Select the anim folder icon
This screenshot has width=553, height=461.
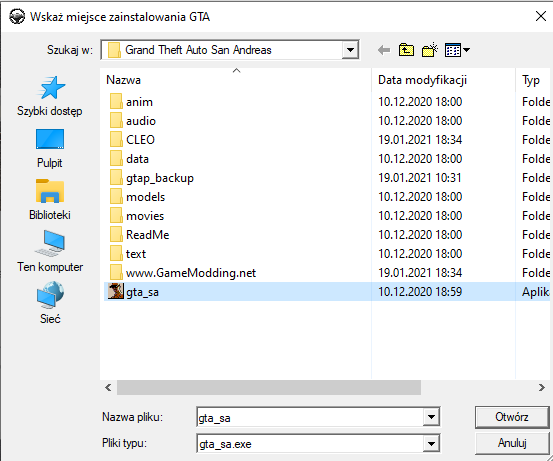116,102
